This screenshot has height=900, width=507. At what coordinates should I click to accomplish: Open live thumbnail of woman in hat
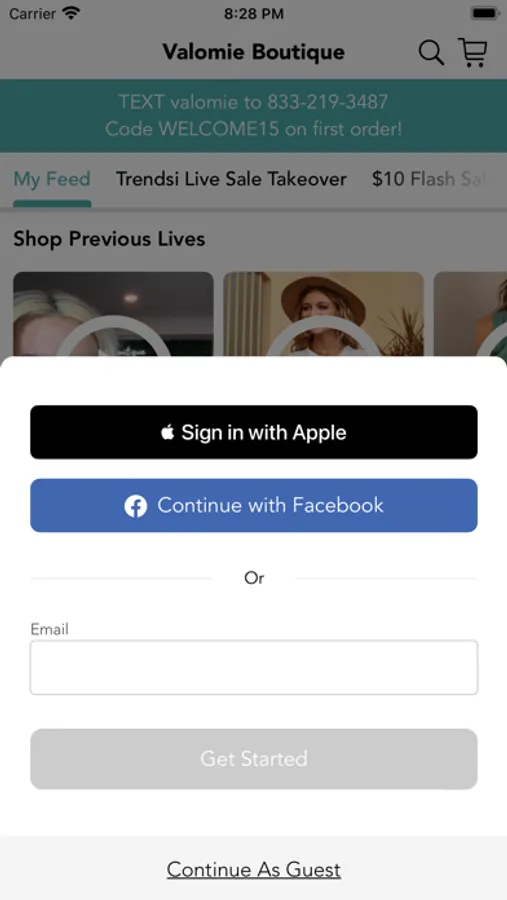click(323, 314)
